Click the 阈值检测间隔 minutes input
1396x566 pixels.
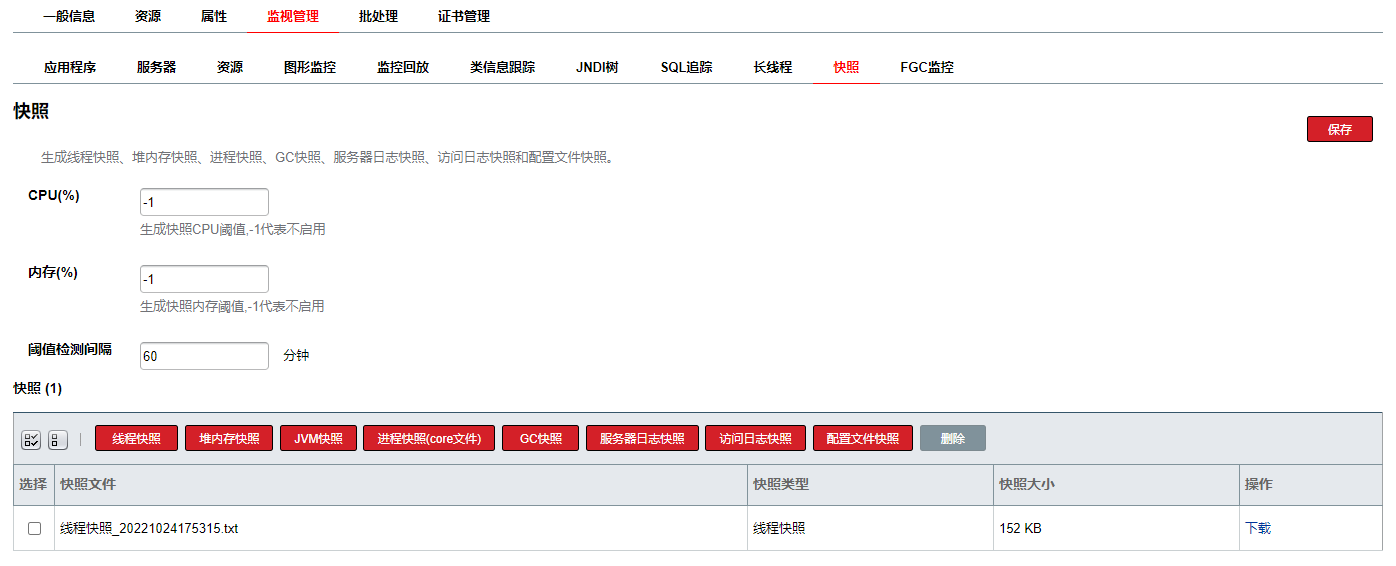[x=204, y=356]
